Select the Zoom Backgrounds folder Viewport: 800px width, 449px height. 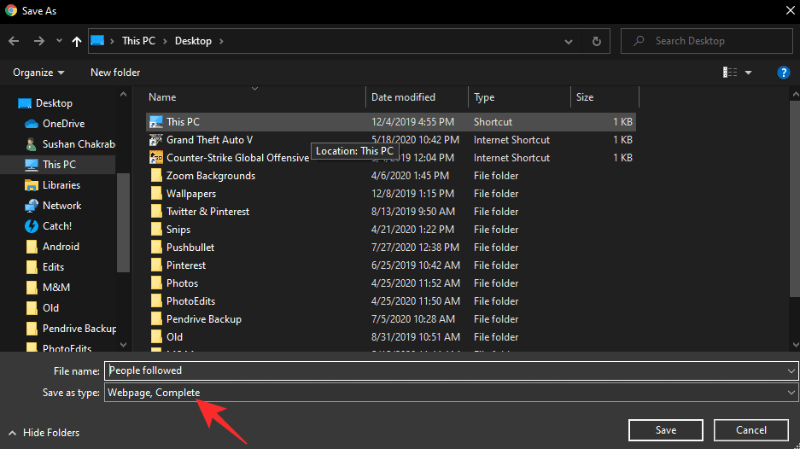(210, 175)
